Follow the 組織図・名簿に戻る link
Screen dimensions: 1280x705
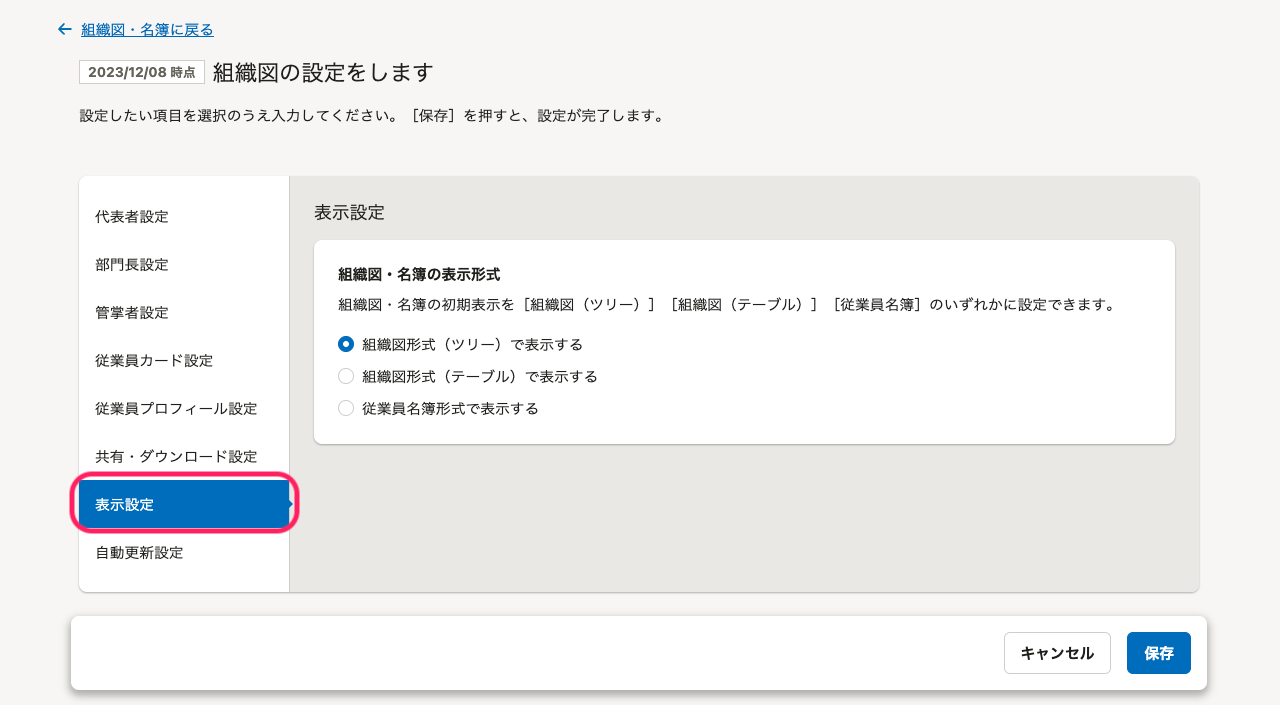[147, 30]
